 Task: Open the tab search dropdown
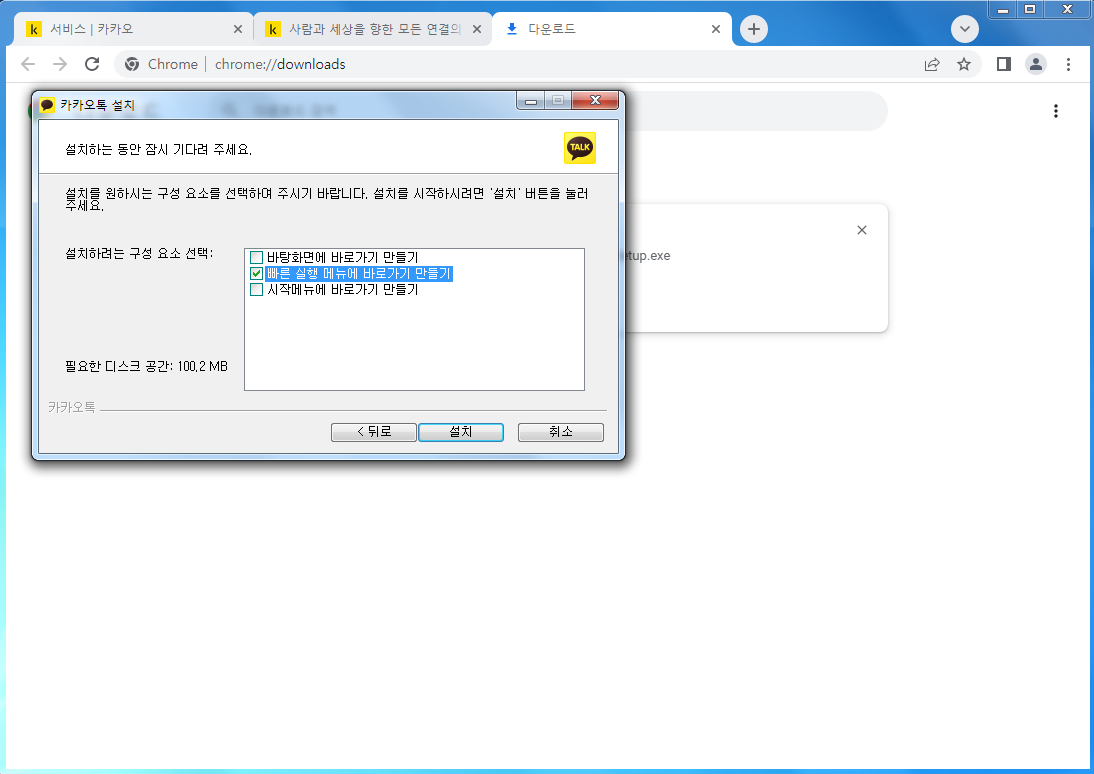[x=964, y=29]
